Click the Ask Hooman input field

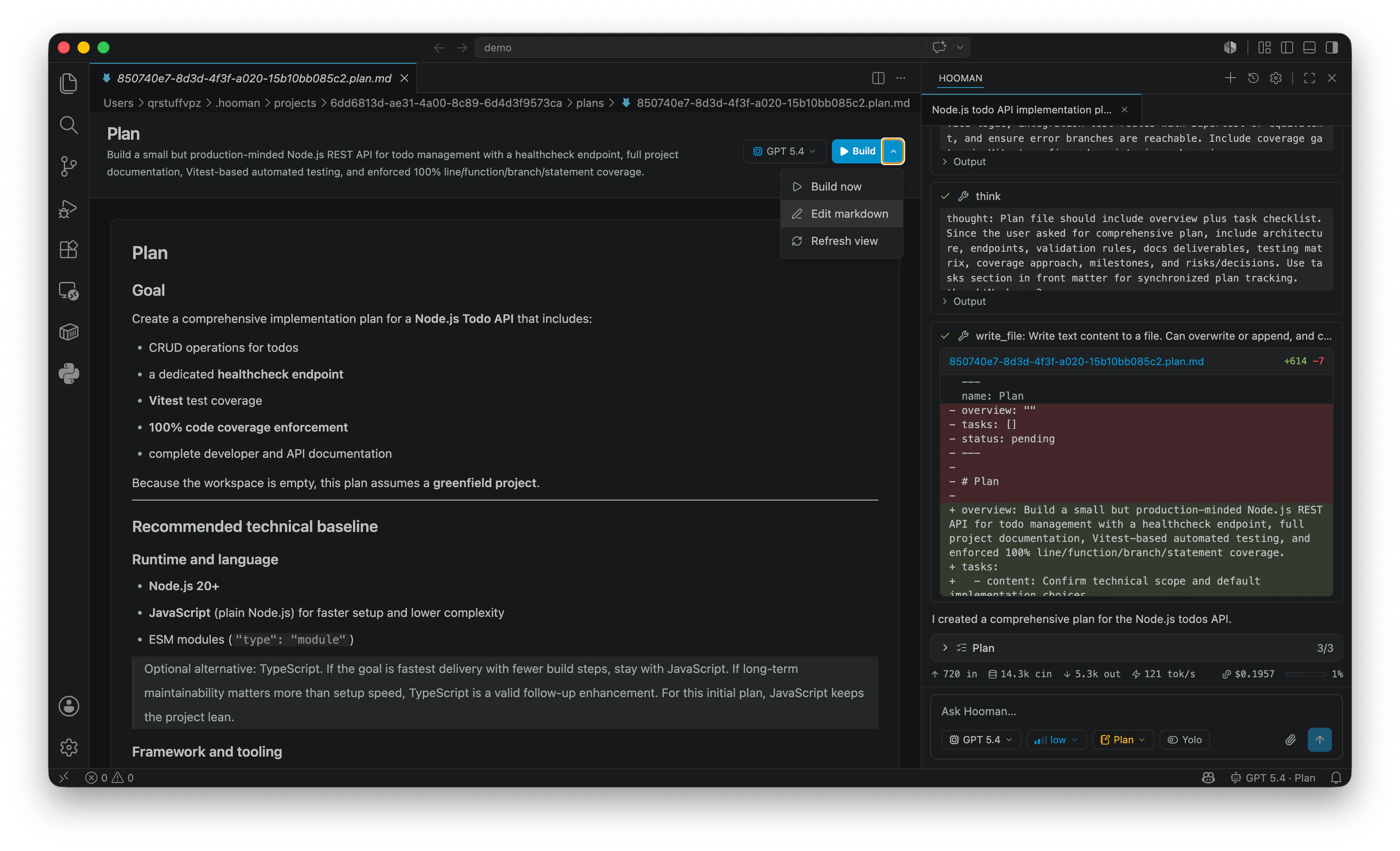pos(1136,711)
